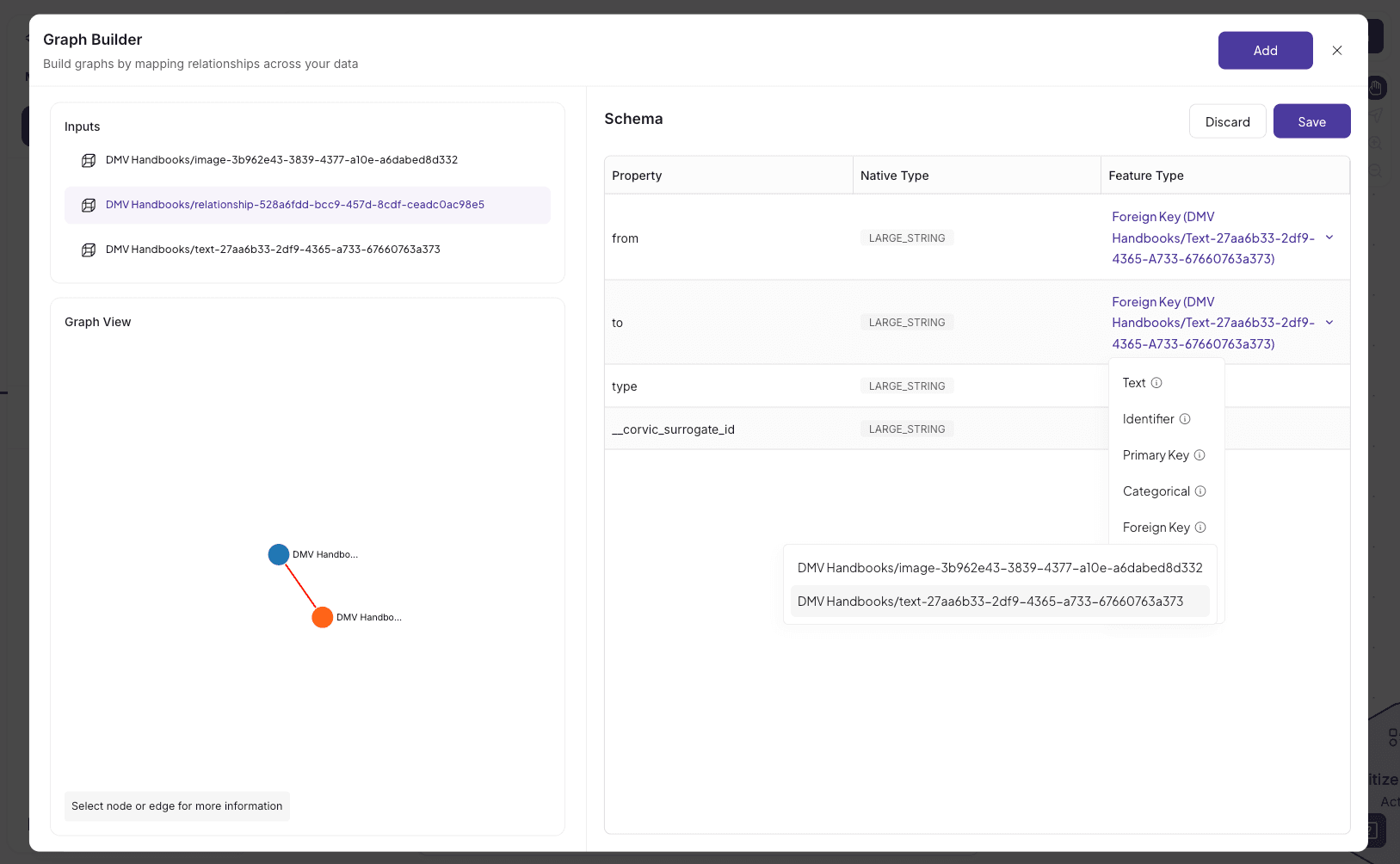
Task: Discard the schema changes
Action: [x=1228, y=120]
